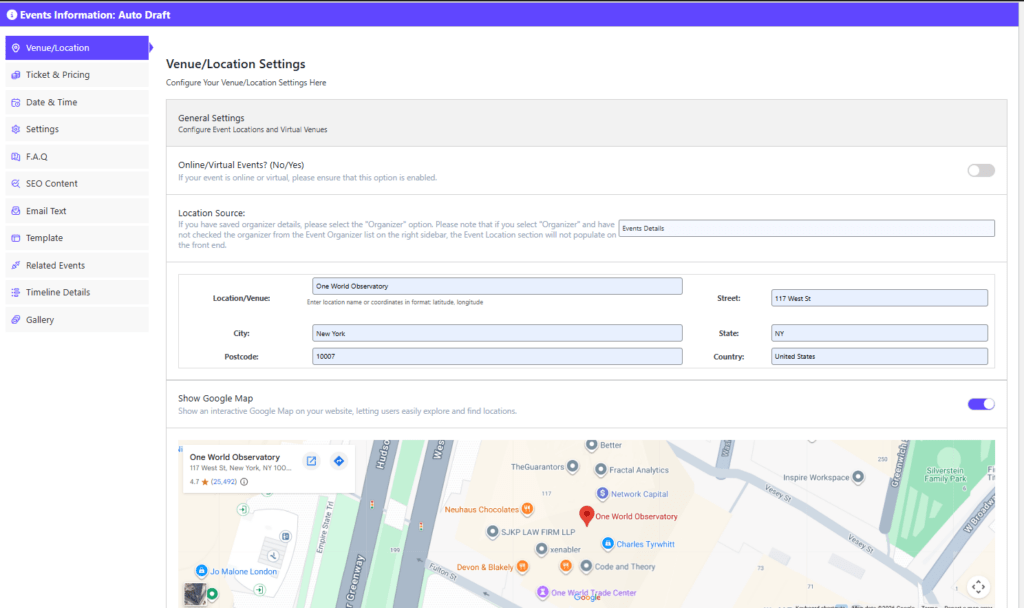Click the Related Events sidebar icon

pos(16,265)
